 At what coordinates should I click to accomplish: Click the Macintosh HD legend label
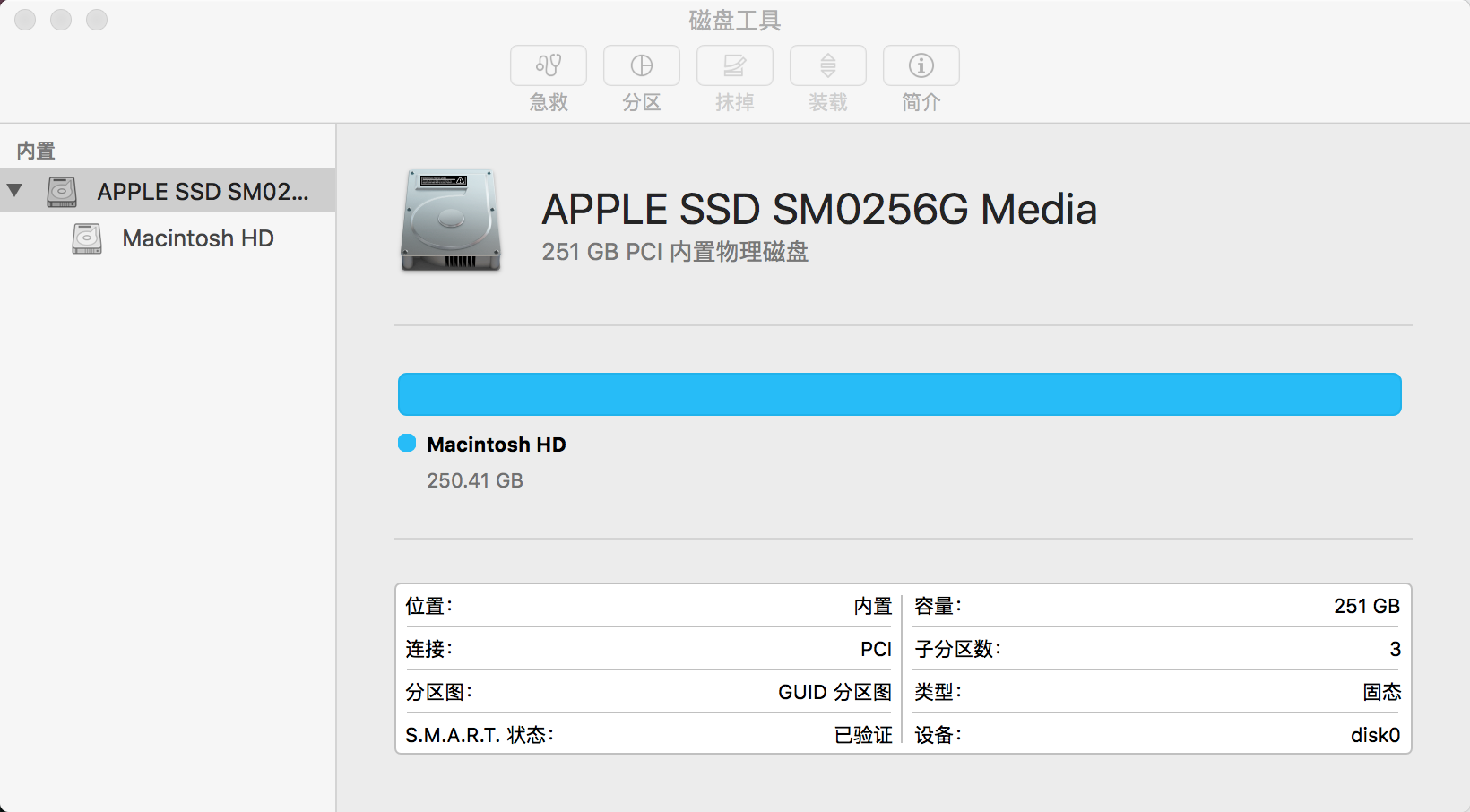[497, 445]
